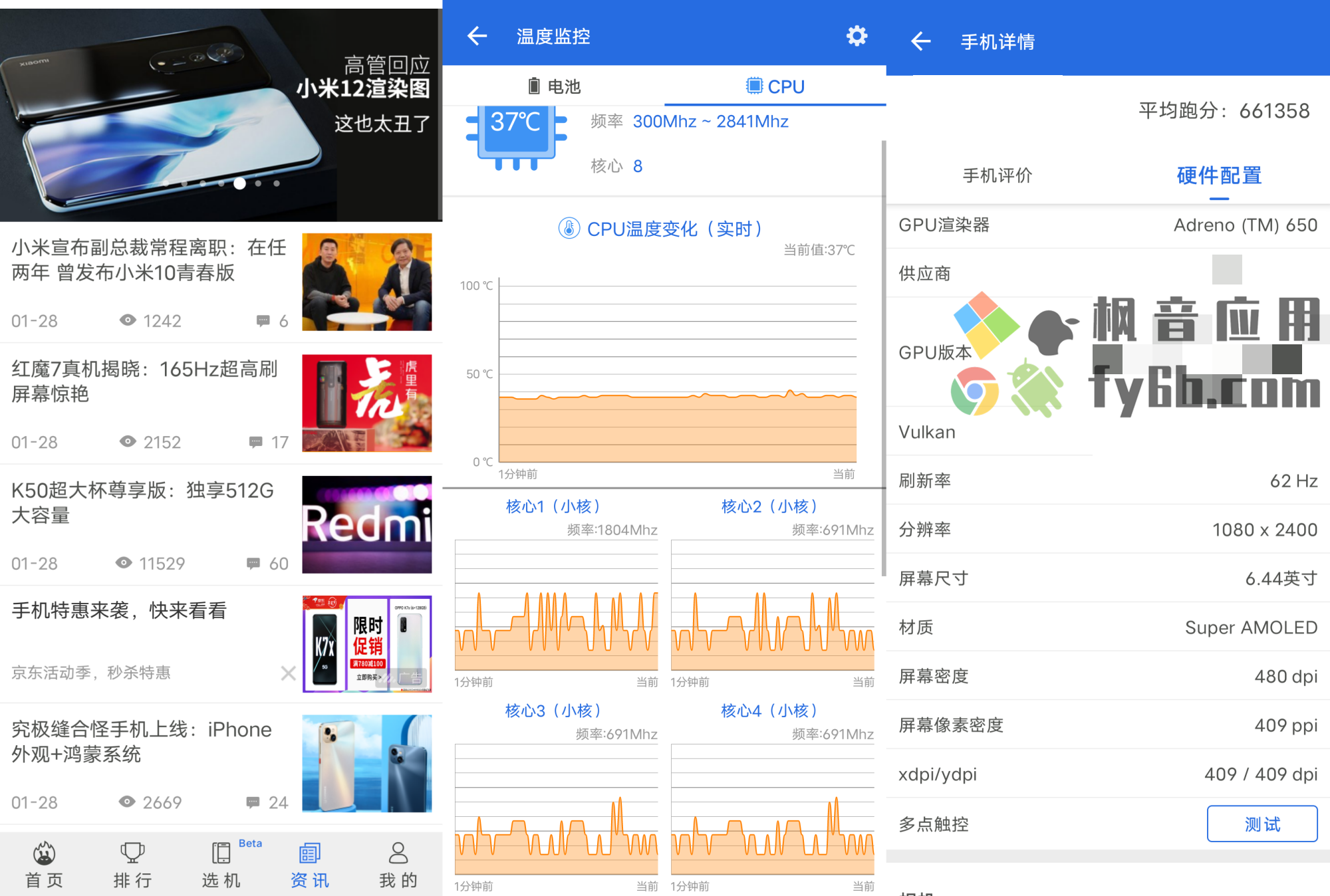Click the 平均跑分 661358 score
Screen dimensions: 1330x896
1224,110
